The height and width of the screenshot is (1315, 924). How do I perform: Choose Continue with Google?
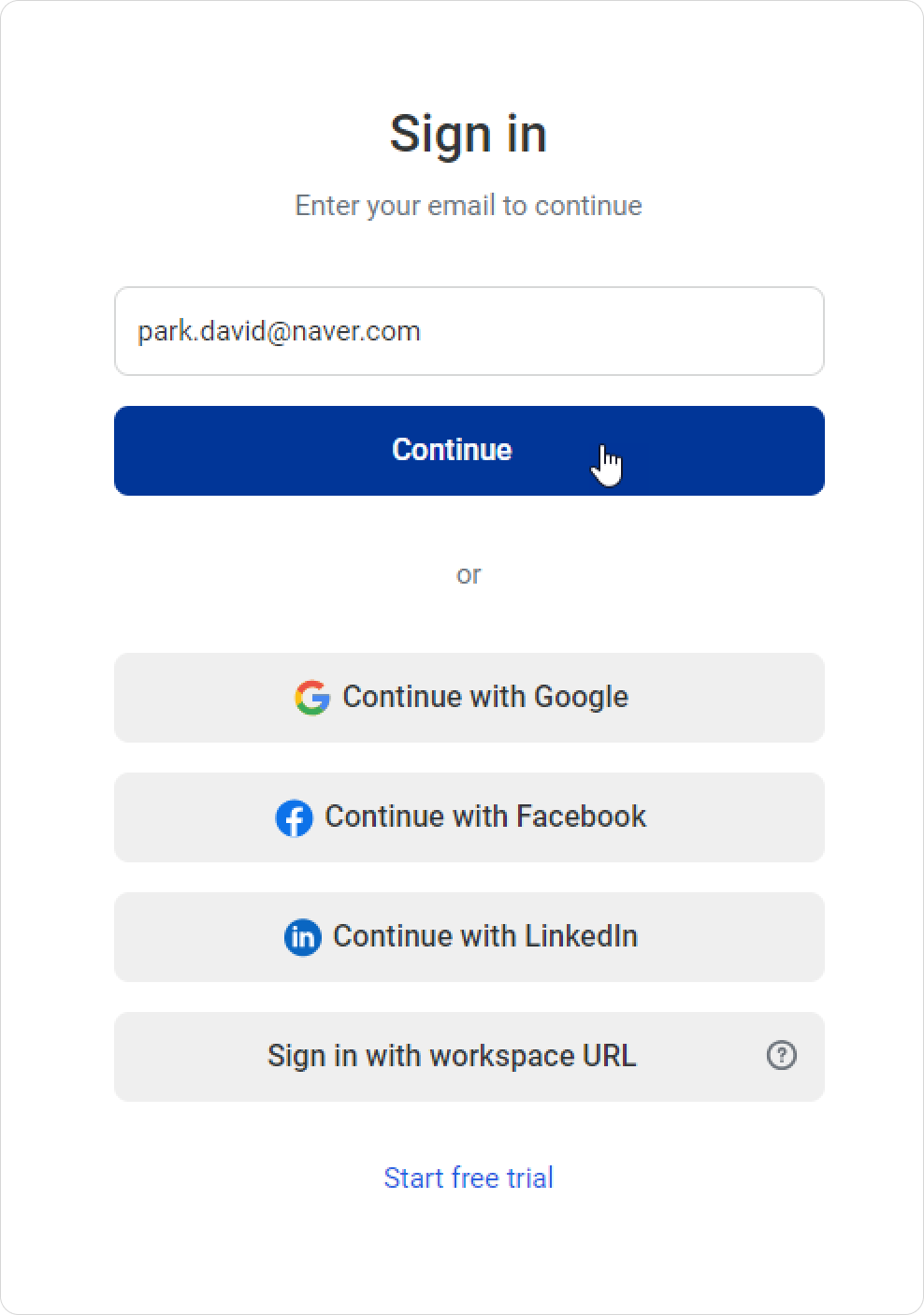pyautogui.click(x=468, y=698)
